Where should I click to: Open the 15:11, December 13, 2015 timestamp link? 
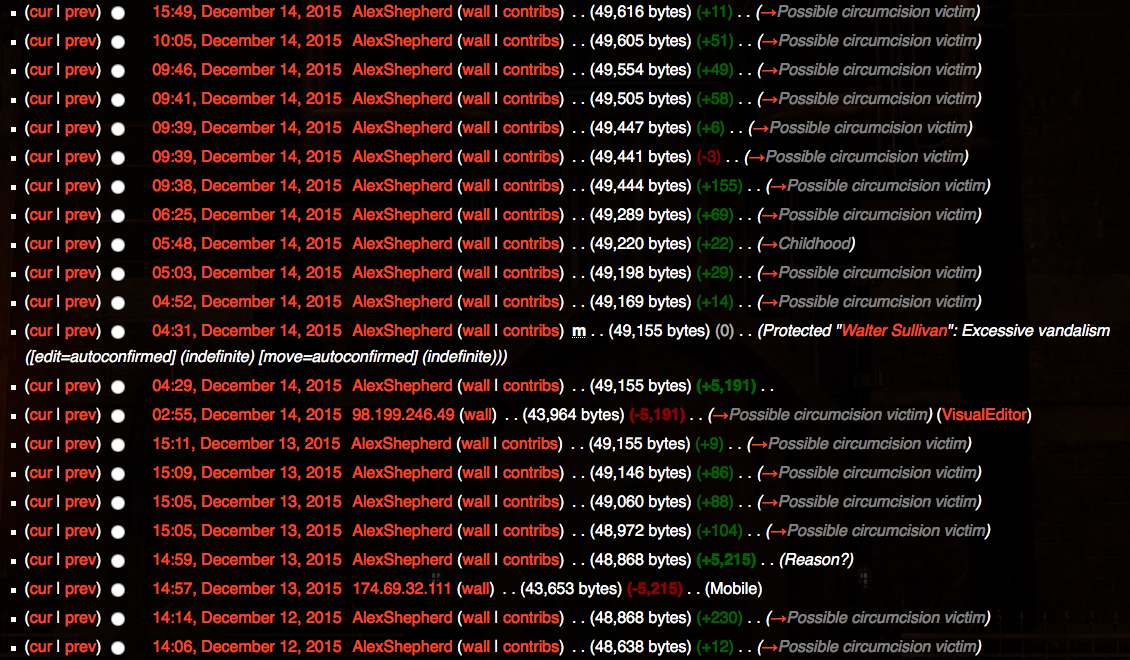246,444
